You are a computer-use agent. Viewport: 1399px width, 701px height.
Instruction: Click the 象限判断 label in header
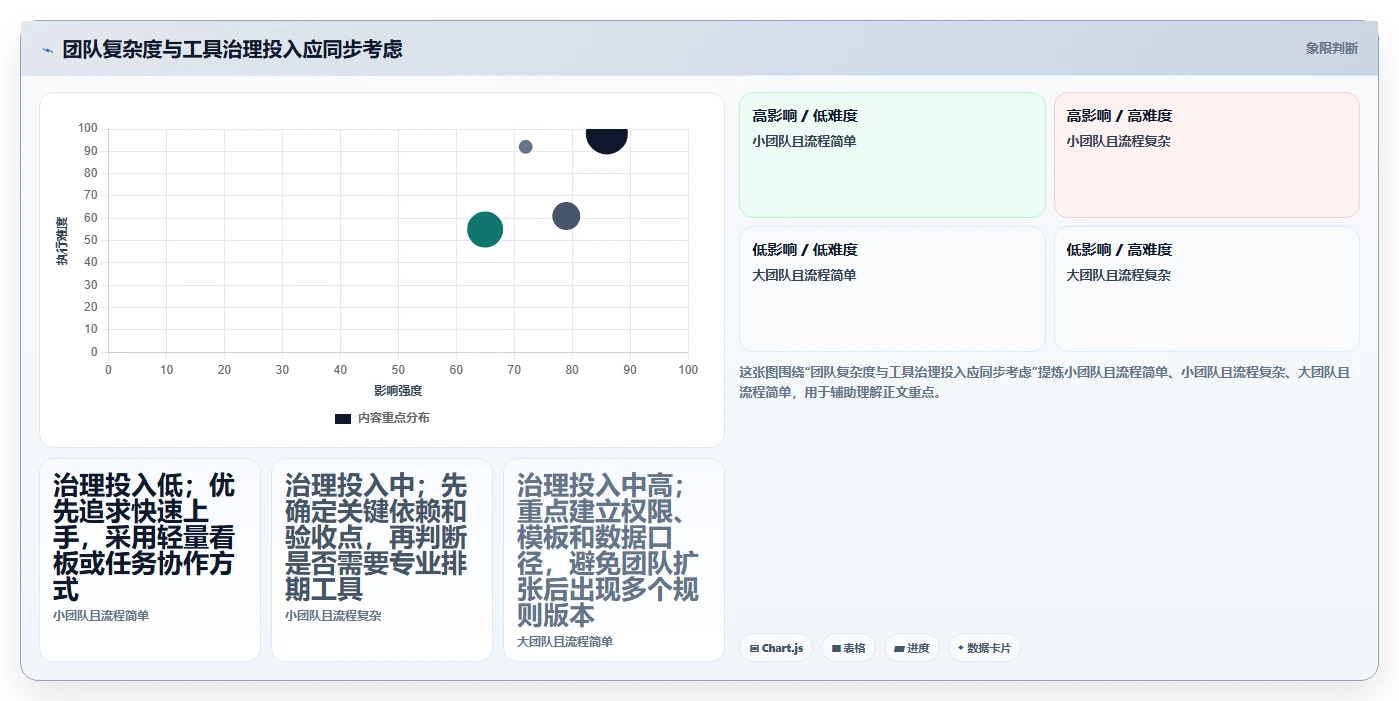pyautogui.click(x=1331, y=48)
